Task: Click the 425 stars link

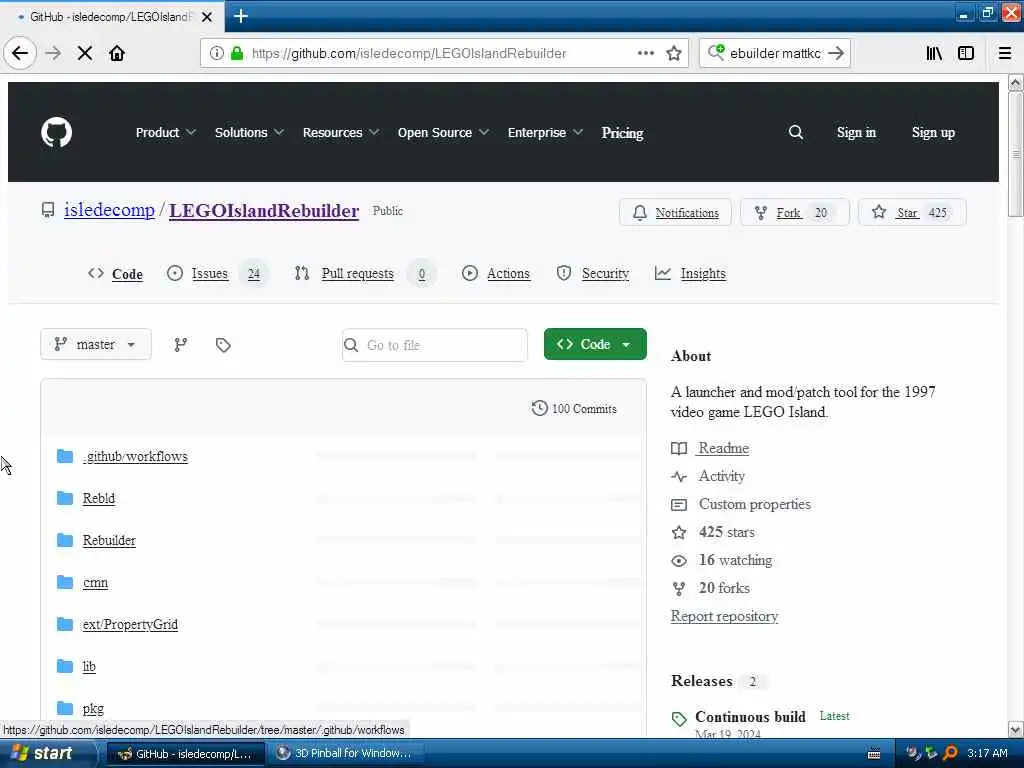Action: [726, 532]
